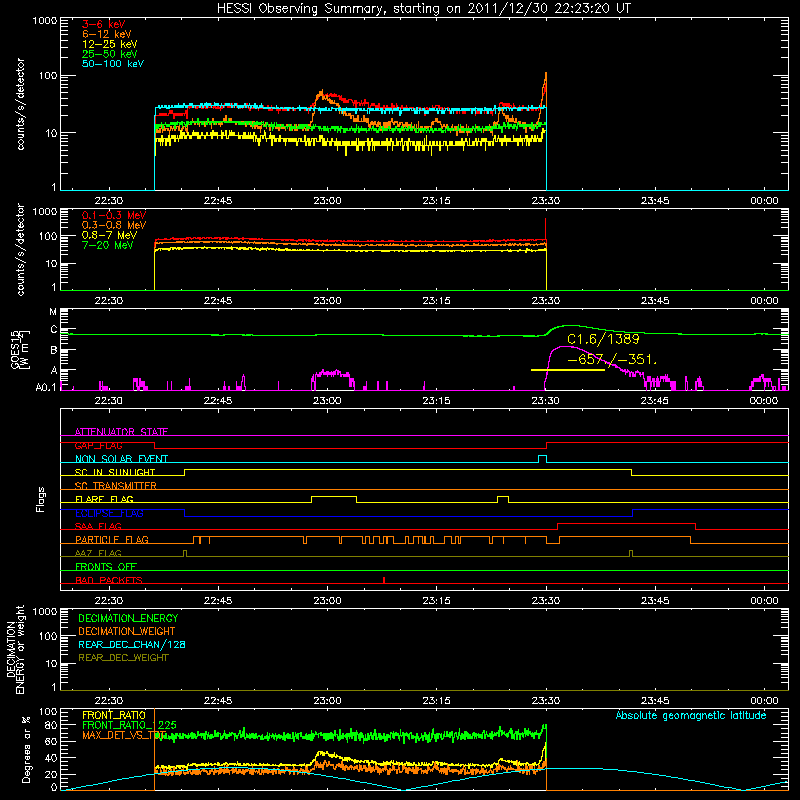This screenshot has width=800, height=800.
Task: Select the FRONTS_OFF flag label
Action: tap(106, 566)
